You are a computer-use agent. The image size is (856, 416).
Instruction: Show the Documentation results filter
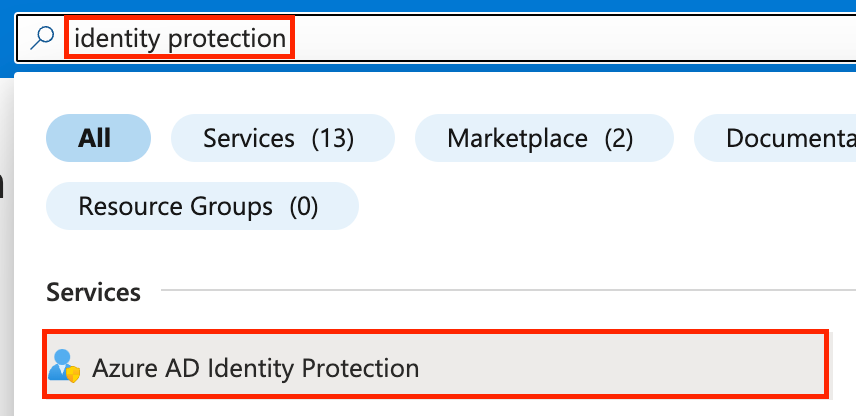click(x=780, y=138)
